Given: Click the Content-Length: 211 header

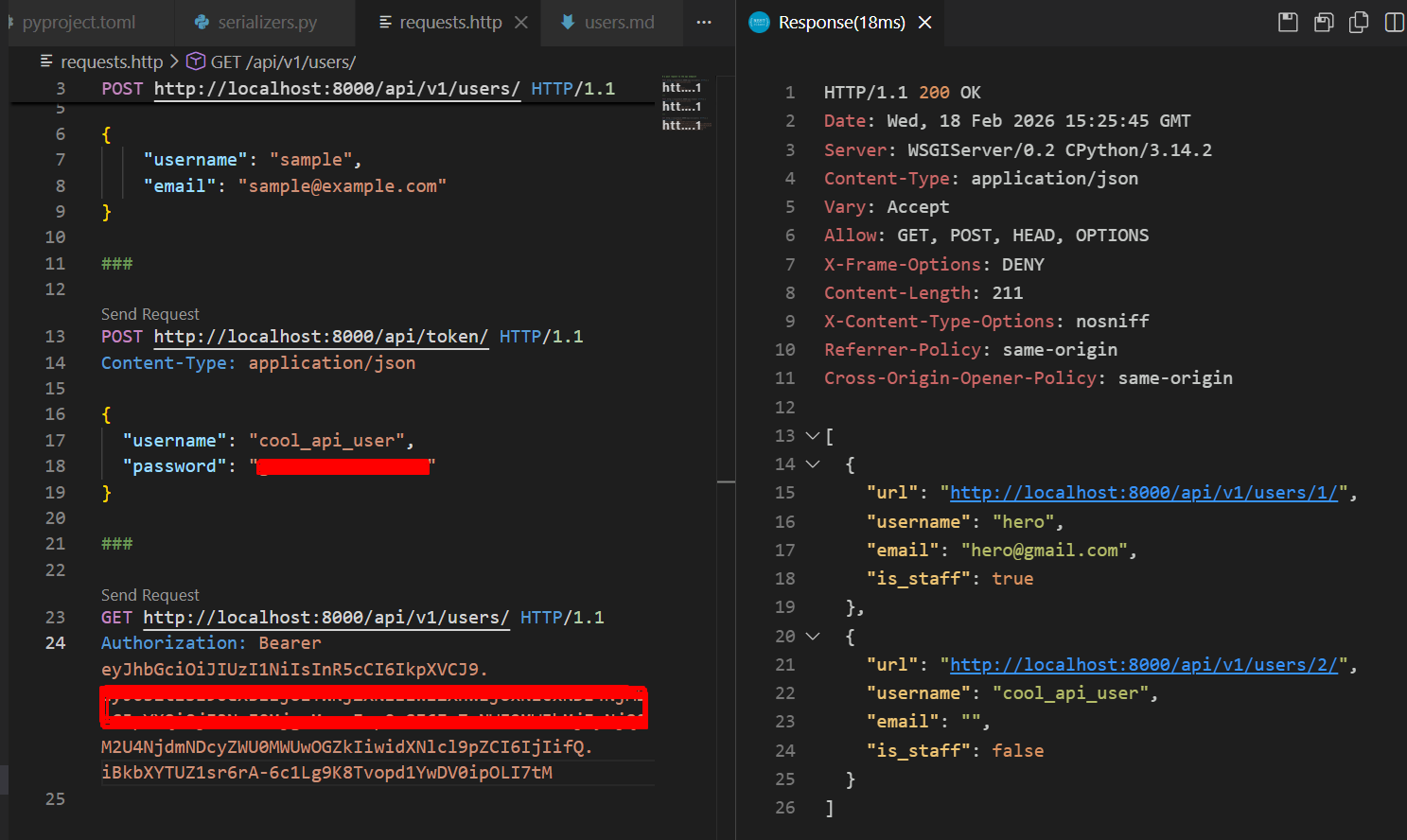Looking at the screenshot, I should 923,293.
